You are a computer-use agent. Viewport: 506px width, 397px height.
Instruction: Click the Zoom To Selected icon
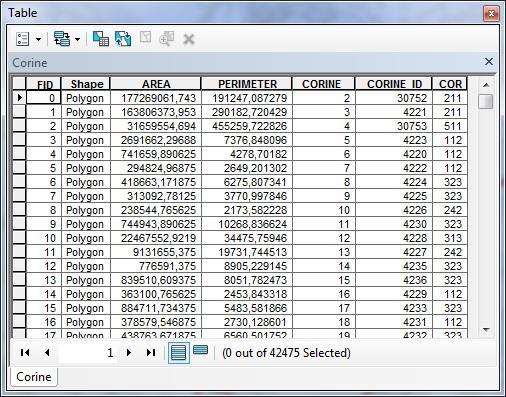(x=167, y=39)
